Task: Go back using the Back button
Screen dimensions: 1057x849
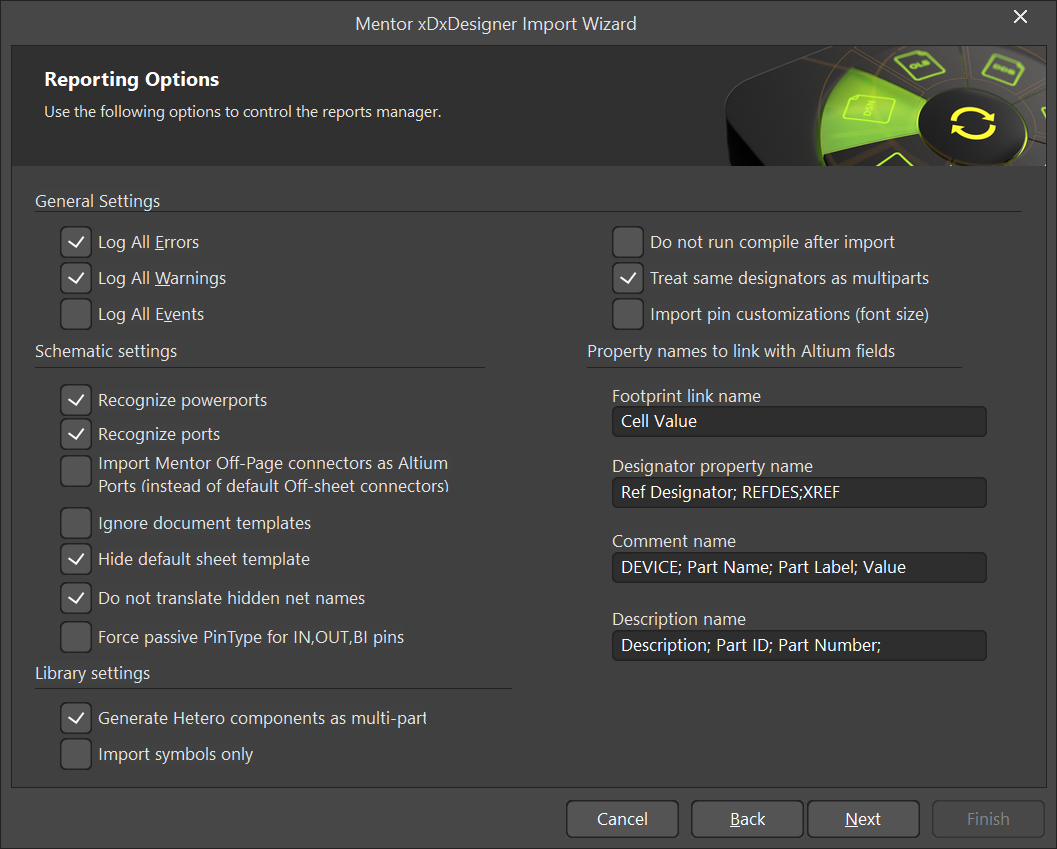Action: point(746,819)
